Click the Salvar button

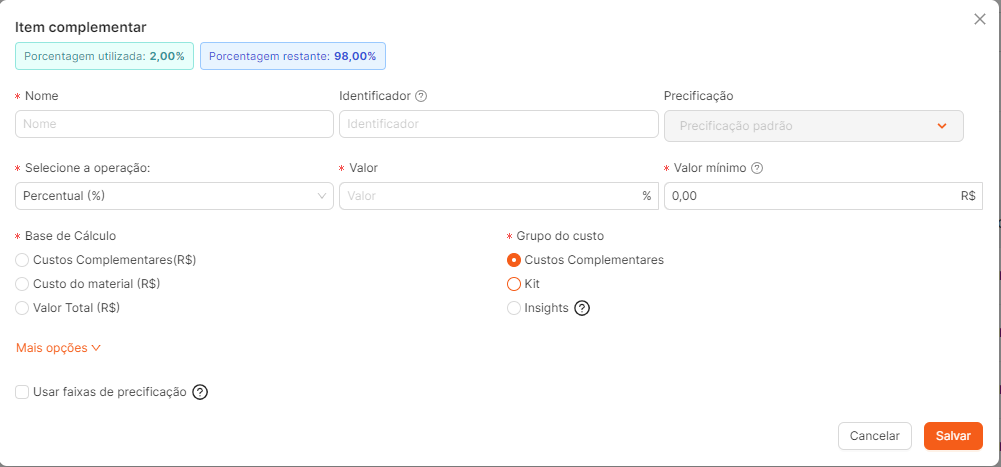tap(953, 436)
